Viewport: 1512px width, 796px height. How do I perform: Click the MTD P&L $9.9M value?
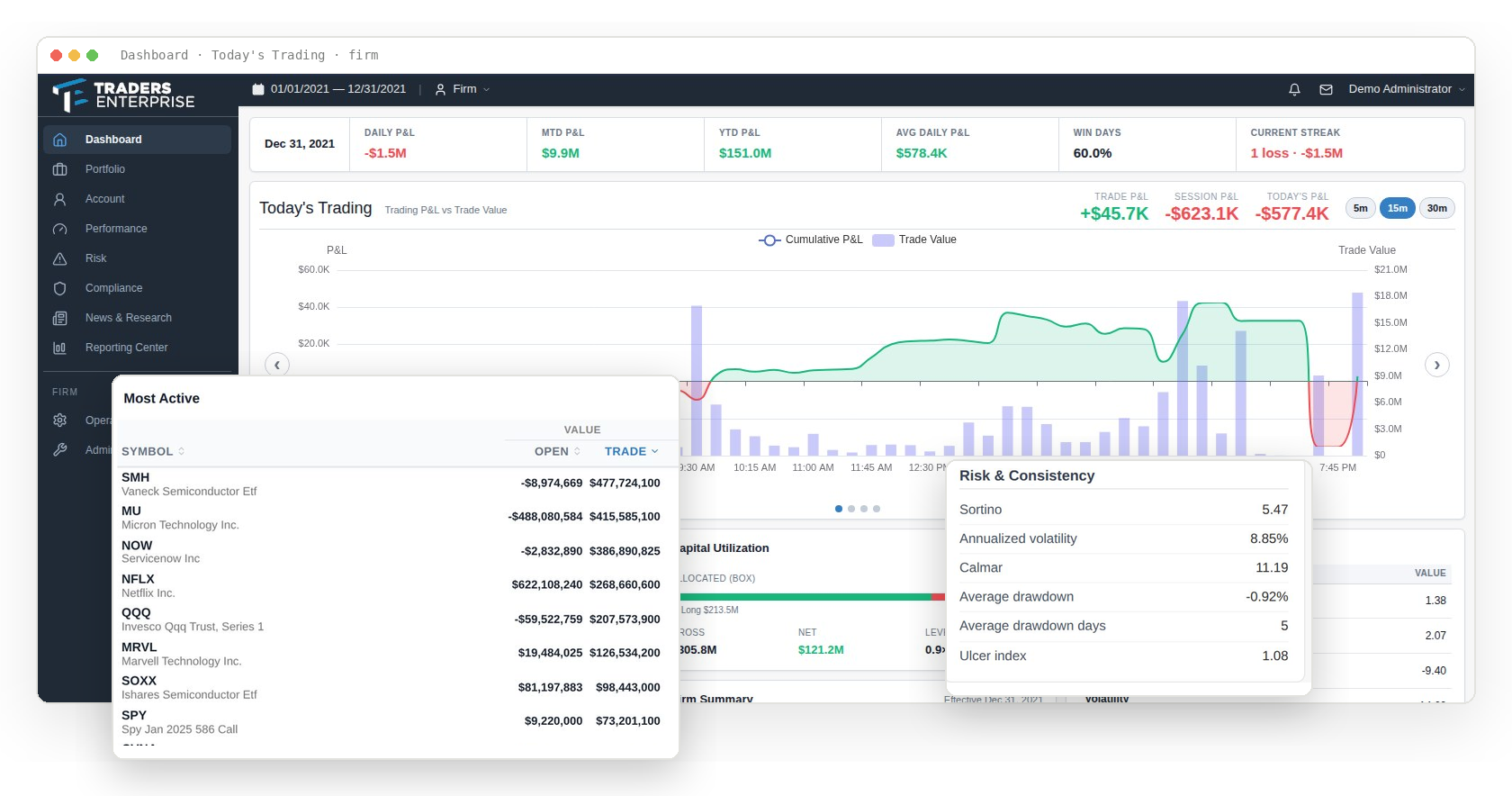tap(561, 153)
